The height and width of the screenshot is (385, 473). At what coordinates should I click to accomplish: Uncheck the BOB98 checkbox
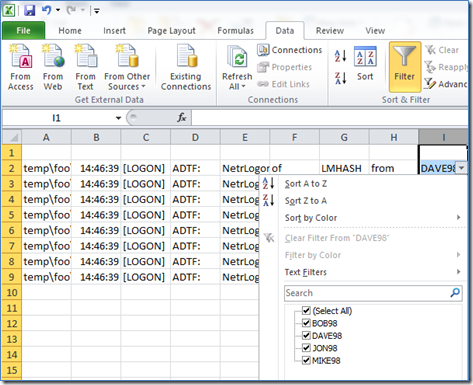click(x=306, y=323)
